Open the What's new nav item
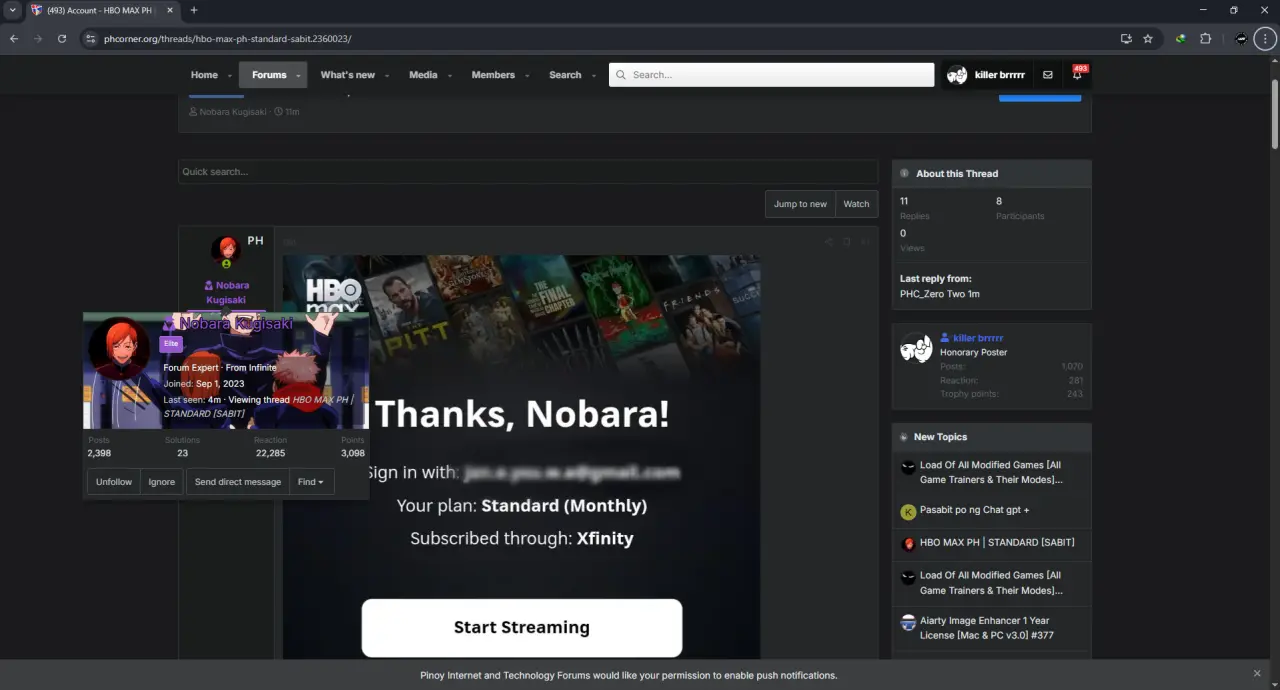Image resolution: width=1280 pixels, height=690 pixels. [347, 75]
